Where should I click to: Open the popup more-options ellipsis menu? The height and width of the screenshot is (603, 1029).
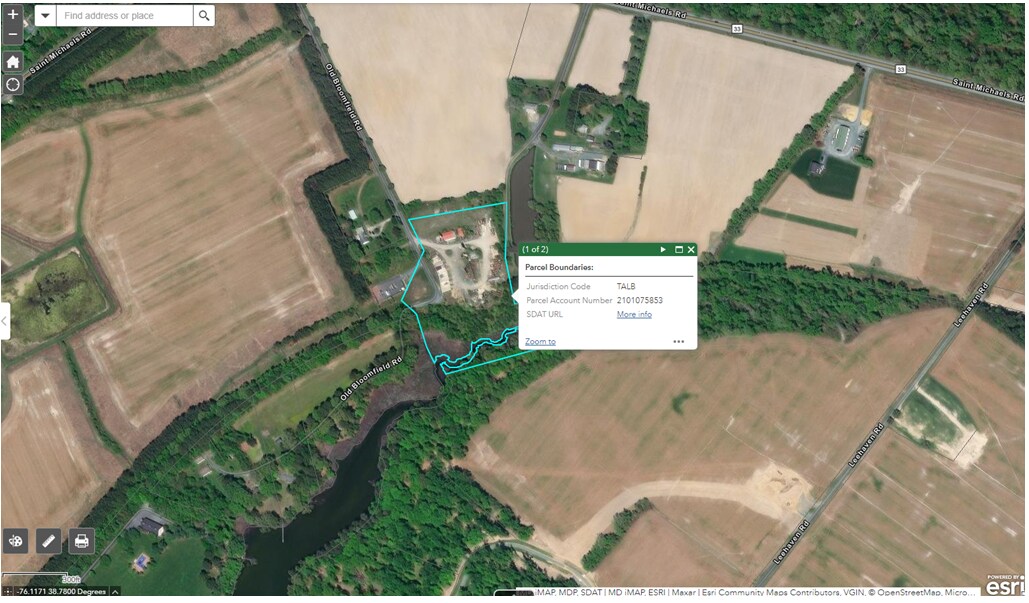[679, 341]
